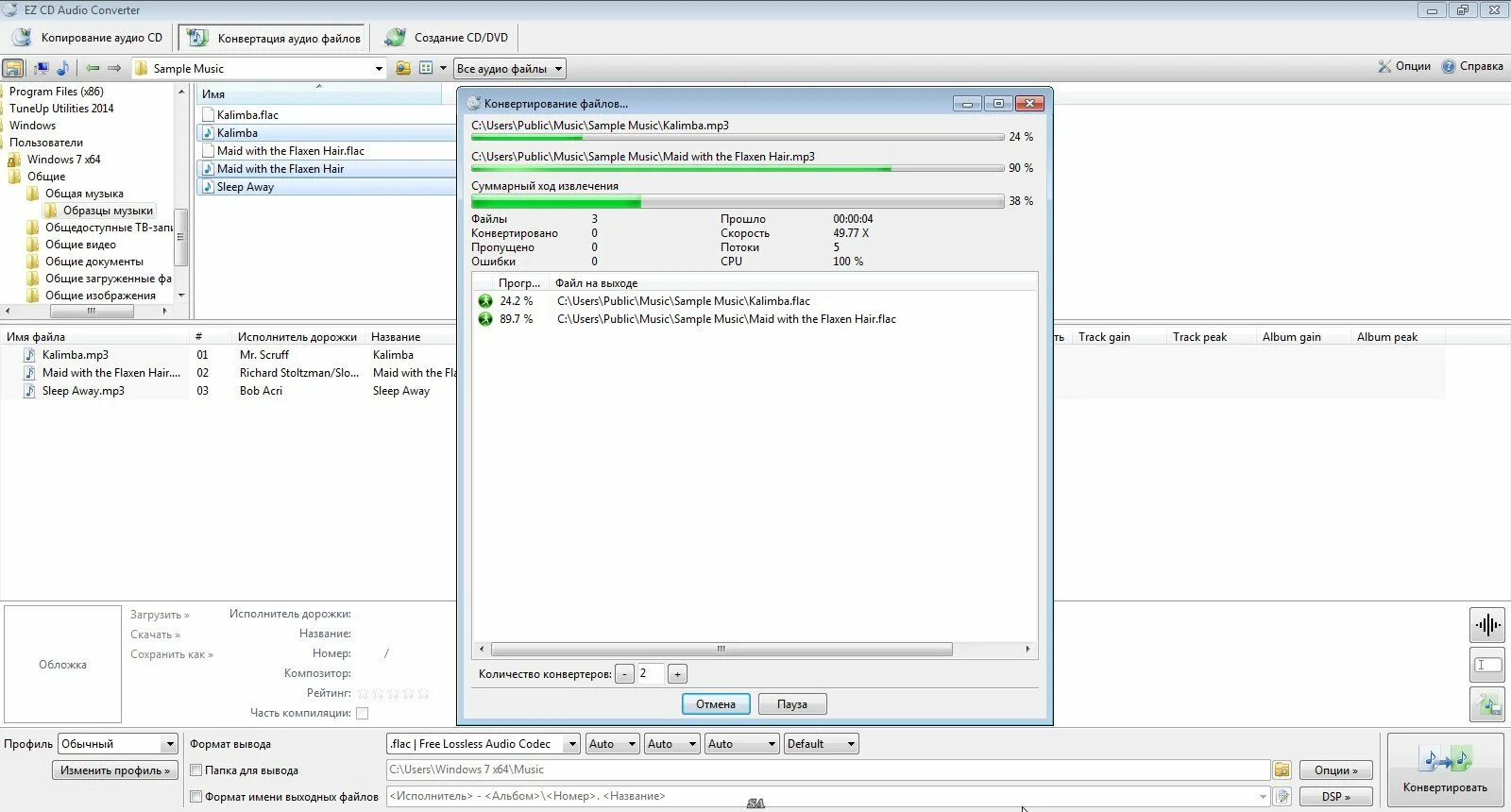Click the Конвертировать convert button

(1445, 770)
